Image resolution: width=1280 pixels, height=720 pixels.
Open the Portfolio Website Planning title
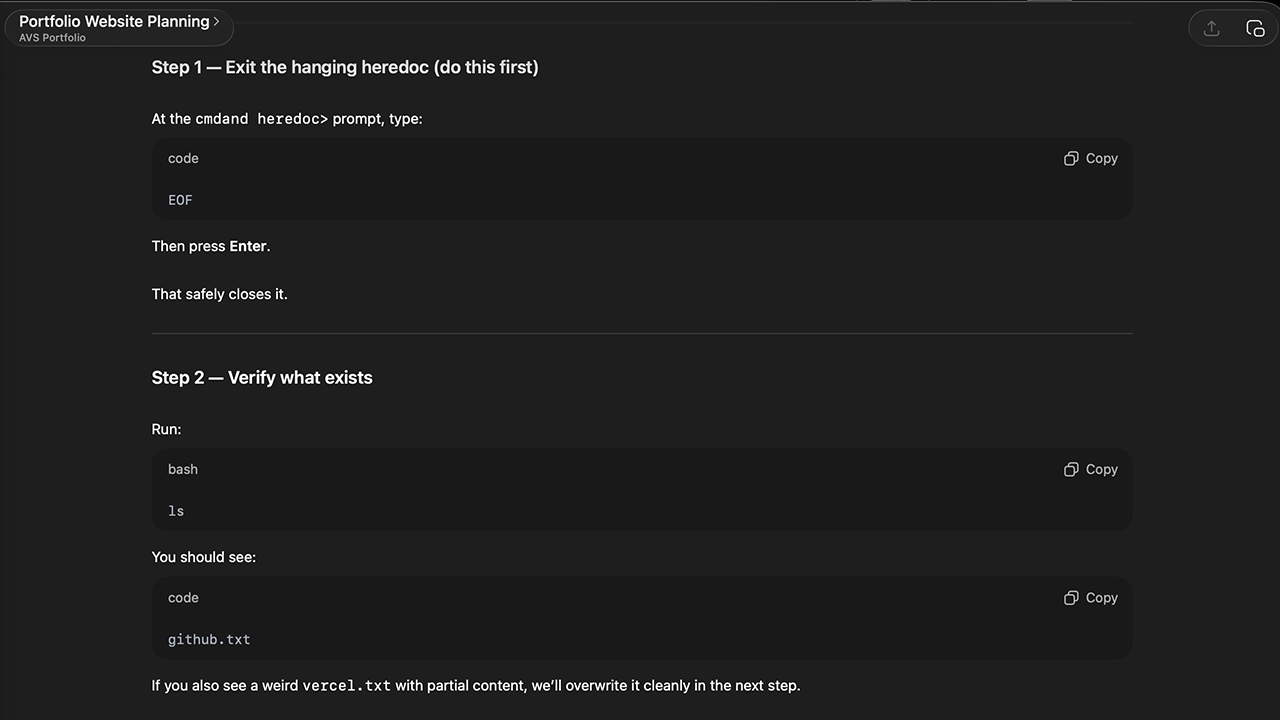tap(114, 21)
